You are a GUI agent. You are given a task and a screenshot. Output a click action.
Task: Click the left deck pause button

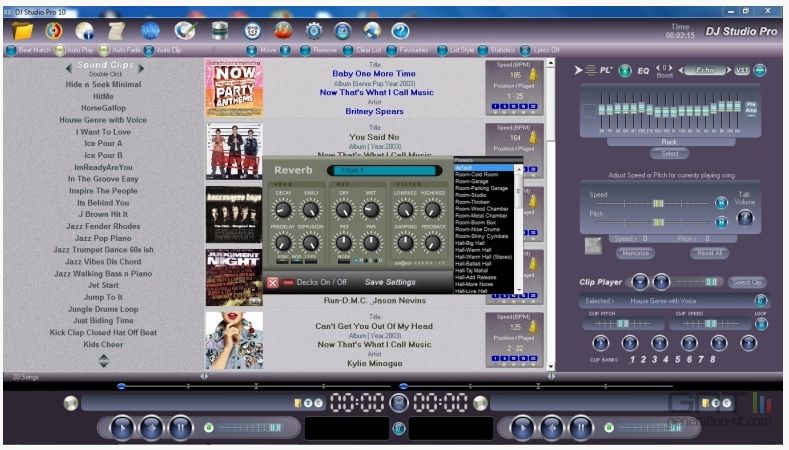click(x=180, y=428)
